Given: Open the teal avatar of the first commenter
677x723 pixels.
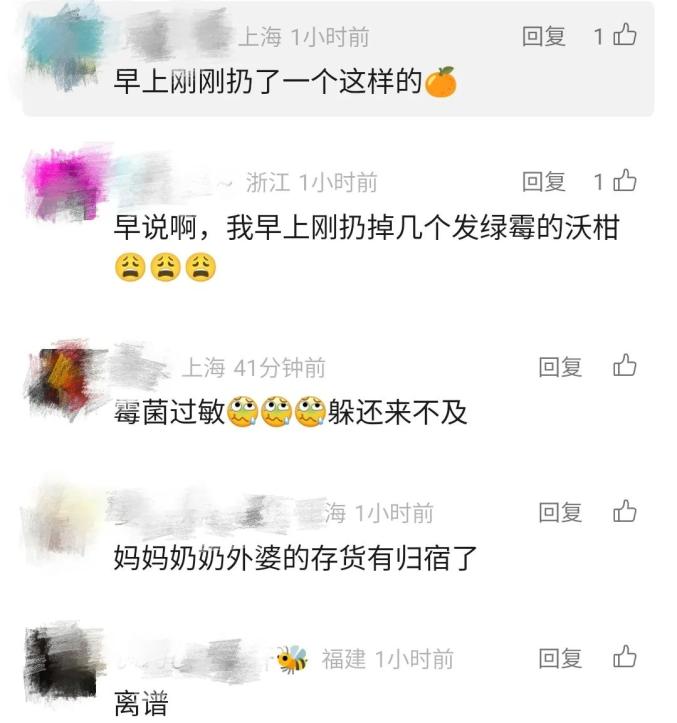Looking at the screenshot, I should pyautogui.click(x=63, y=48).
